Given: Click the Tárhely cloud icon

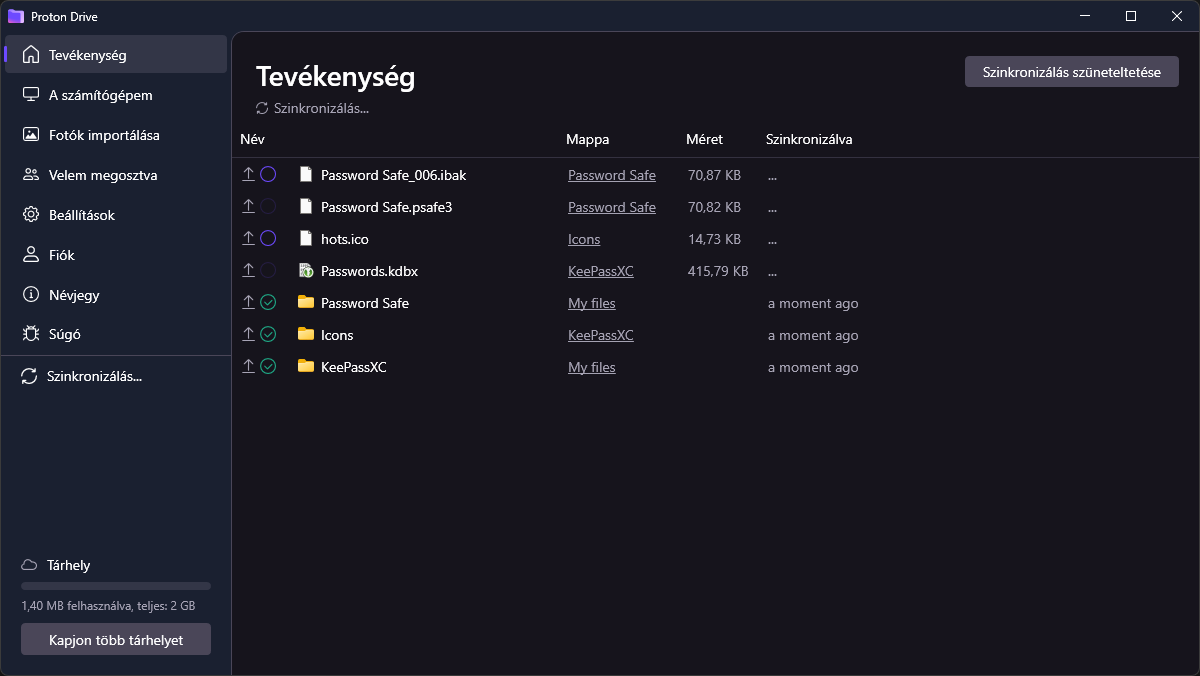Looking at the screenshot, I should click(x=29, y=565).
